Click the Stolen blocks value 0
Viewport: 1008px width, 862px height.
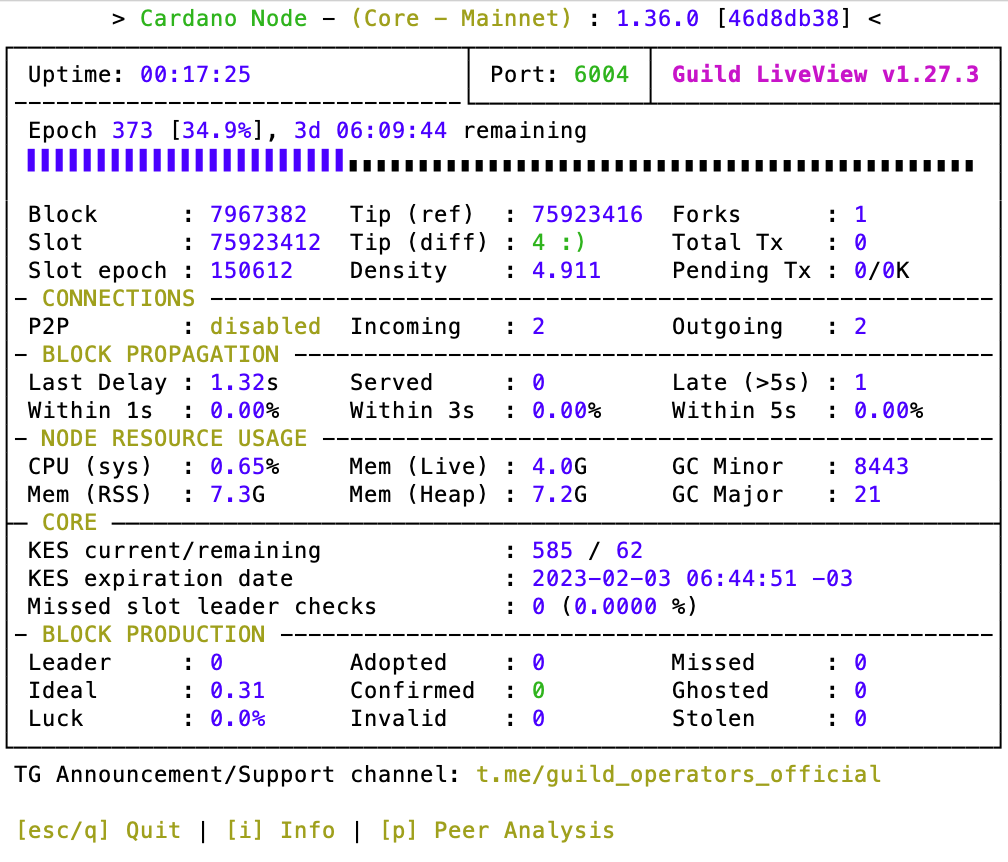click(861, 718)
